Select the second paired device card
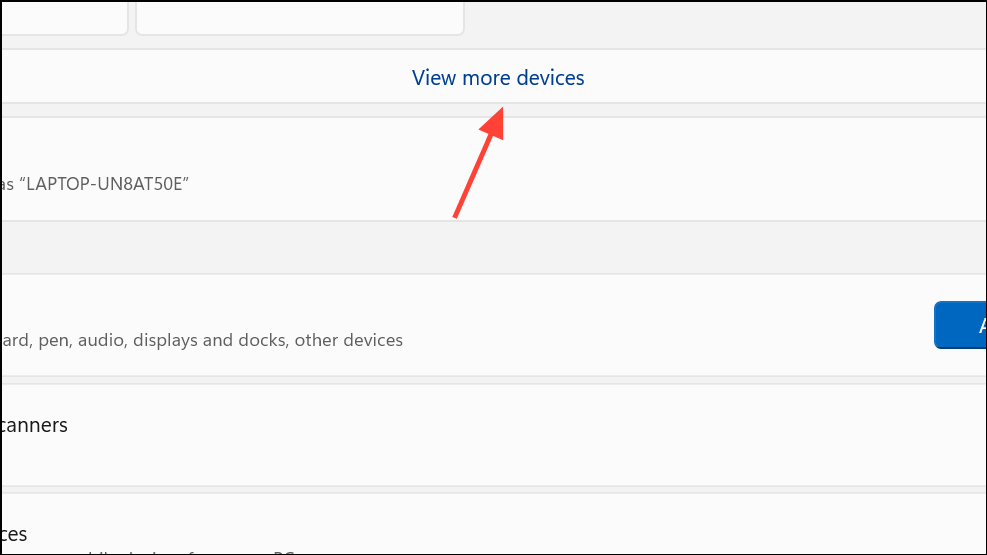This screenshot has width=987, height=555. 299,16
